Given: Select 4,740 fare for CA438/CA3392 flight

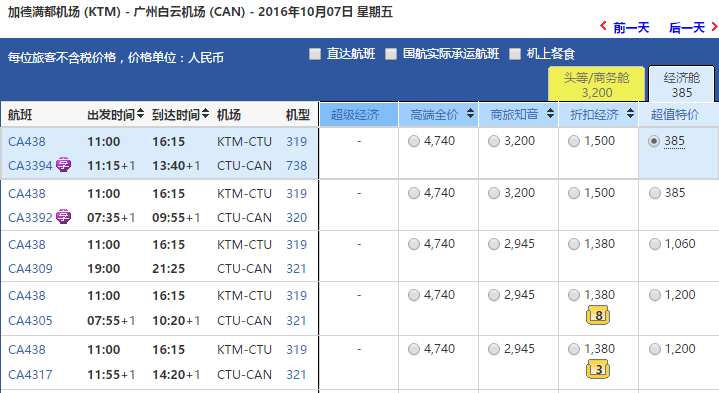Looking at the screenshot, I should [x=414, y=193].
